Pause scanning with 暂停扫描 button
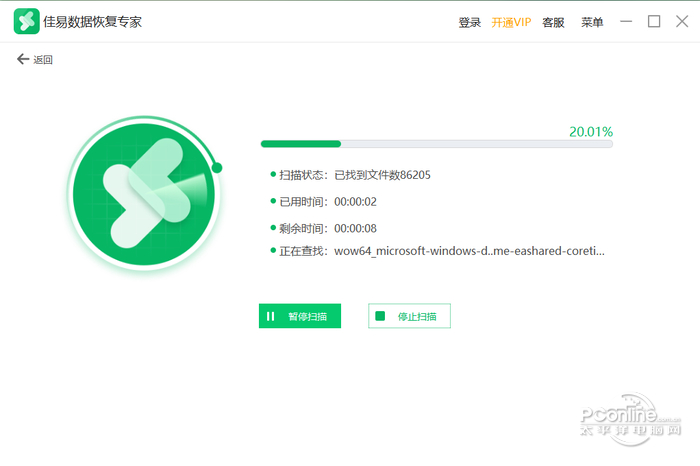The image size is (700, 466). point(300,316)
